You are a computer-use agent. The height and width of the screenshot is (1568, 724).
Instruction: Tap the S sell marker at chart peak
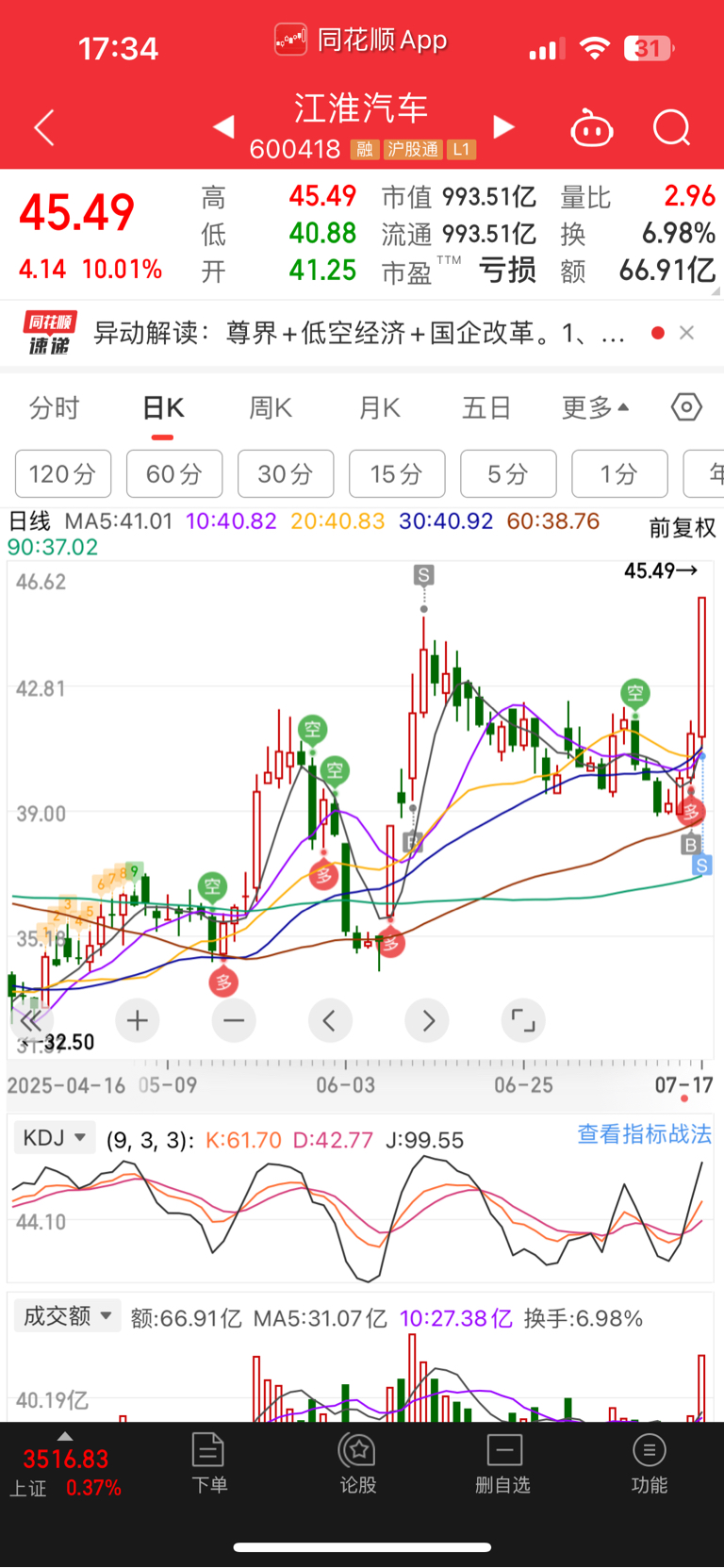423,575
